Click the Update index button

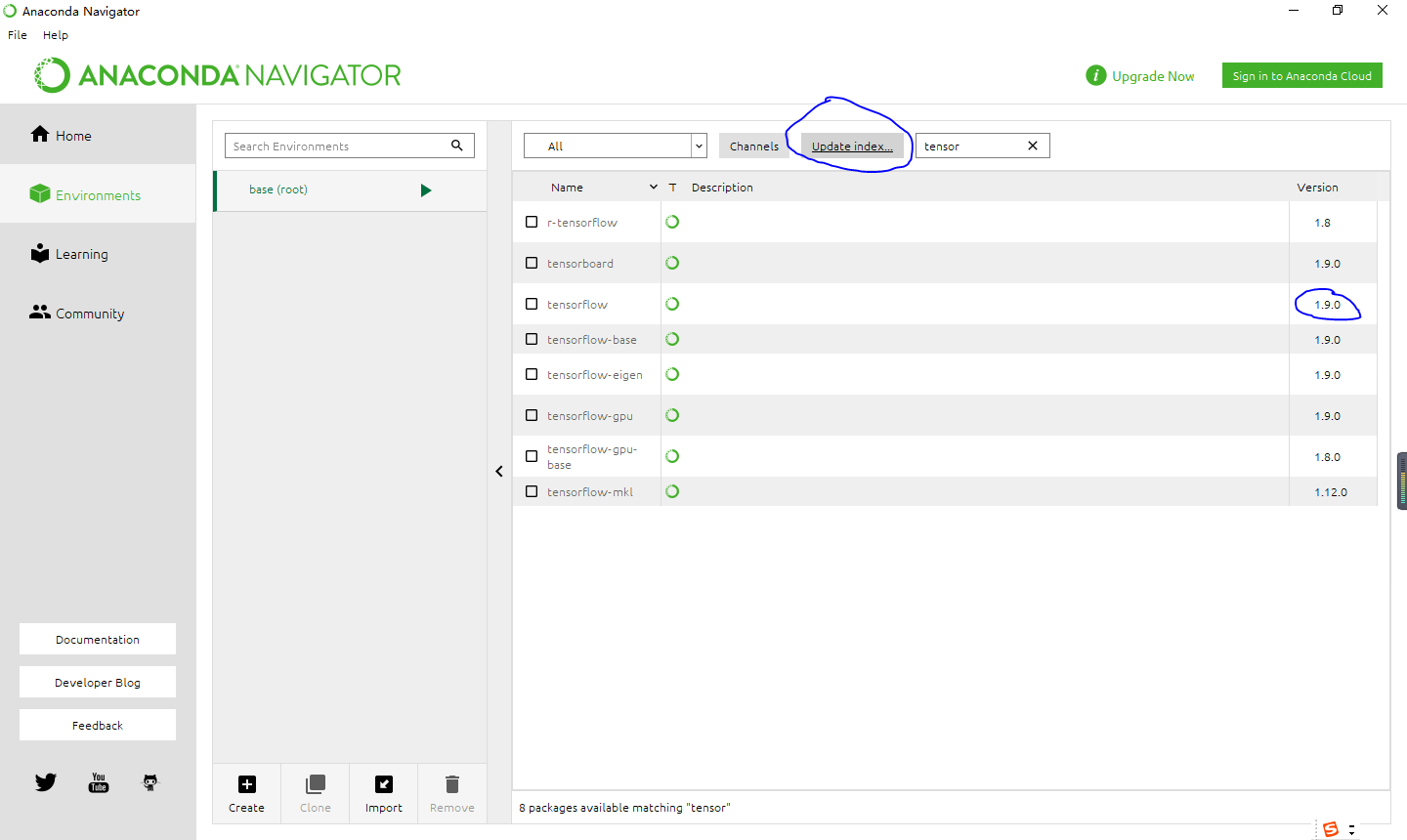click(x=852, y=146)
